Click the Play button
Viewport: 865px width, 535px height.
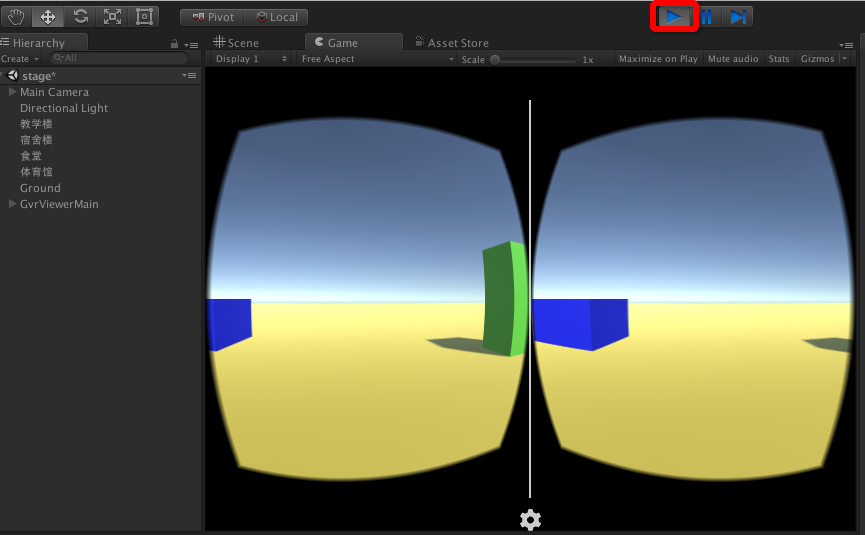(x=674, y=17)
